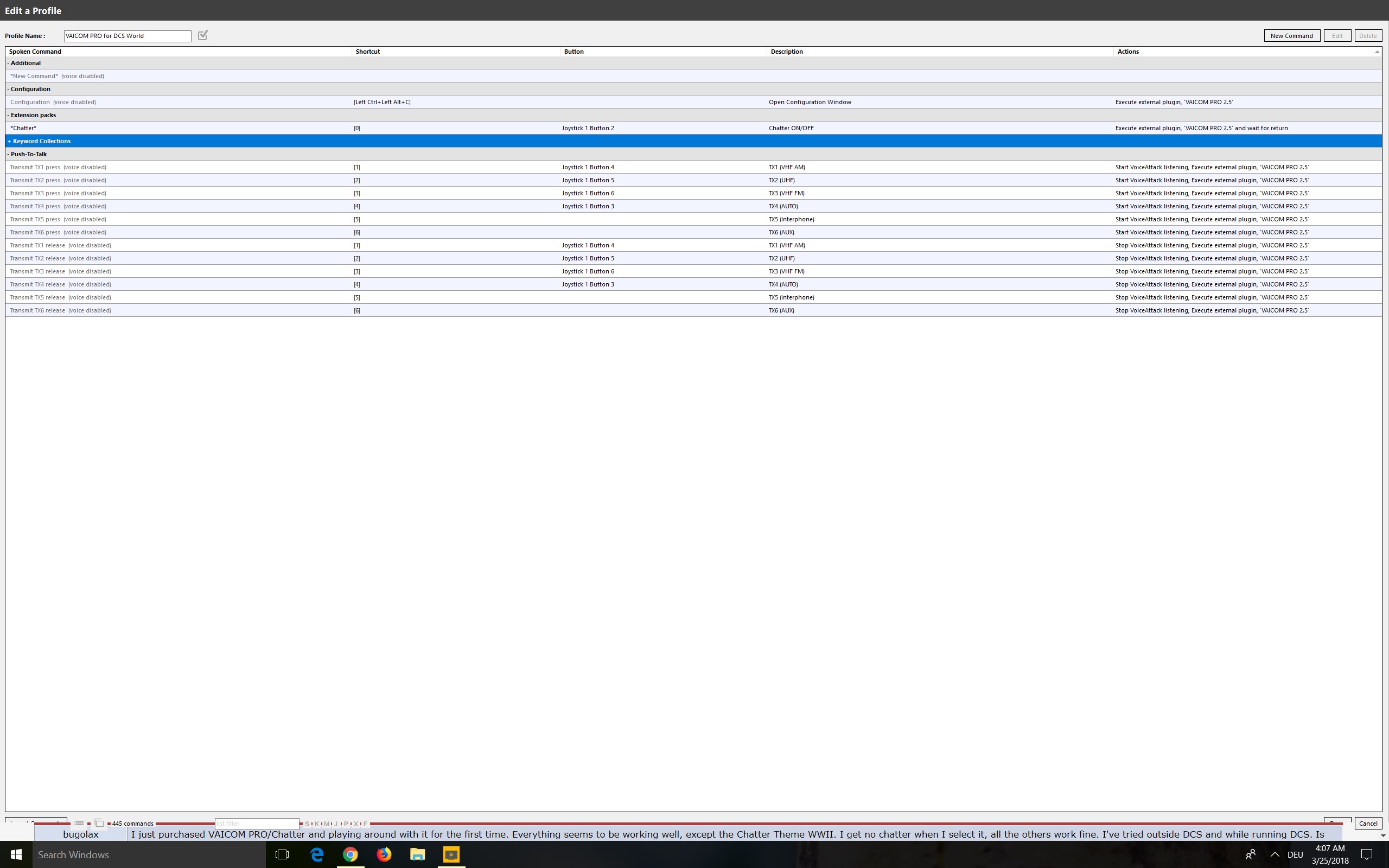Click the K filter letter beside list filter
Image resolution: width=1389 pixels, height=868 pixels.
(x=317, y=824)
